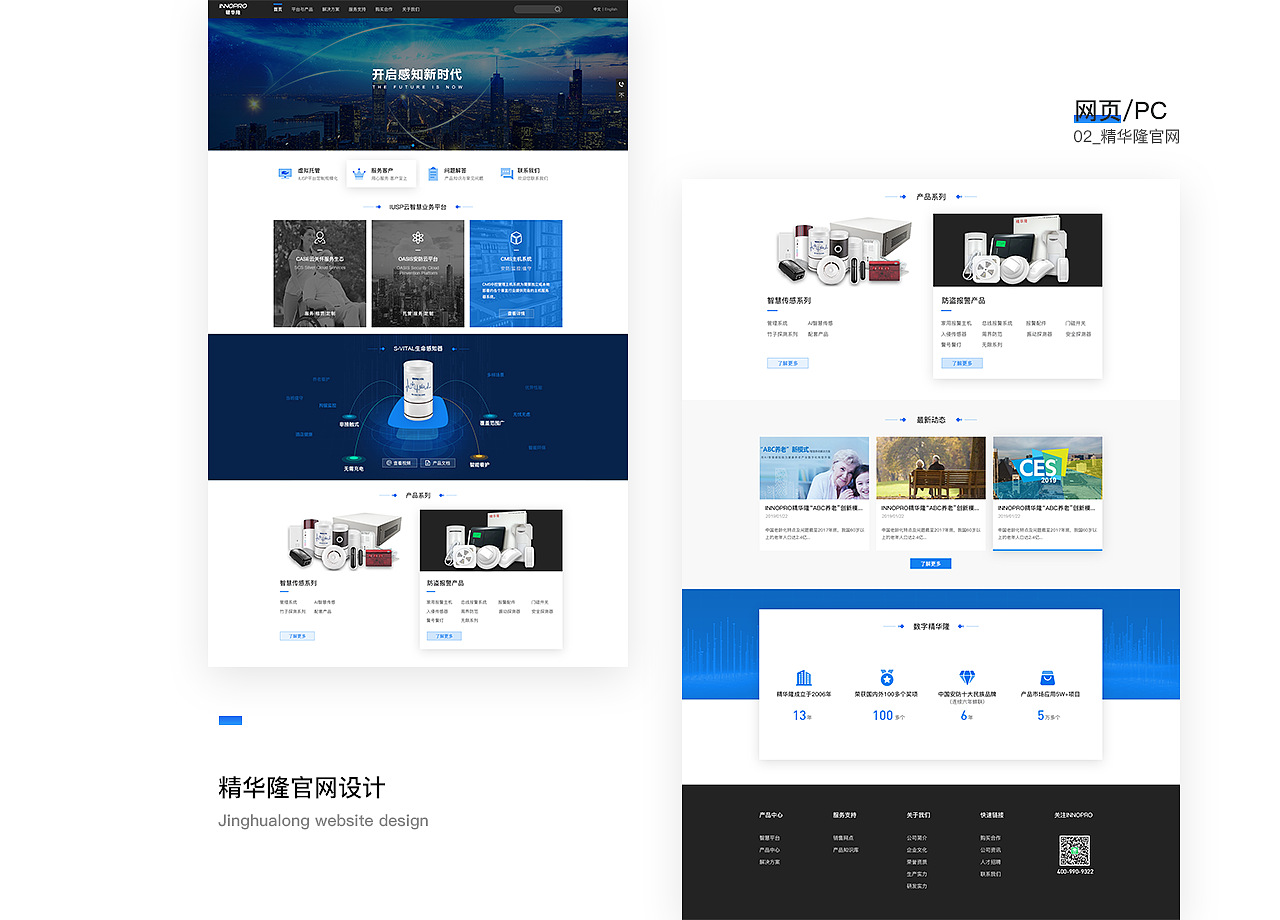Click 了解更多 under 防盗报警产品
Image resolution: width=1280 pixels, height=920 pixels.
point(961,363)
